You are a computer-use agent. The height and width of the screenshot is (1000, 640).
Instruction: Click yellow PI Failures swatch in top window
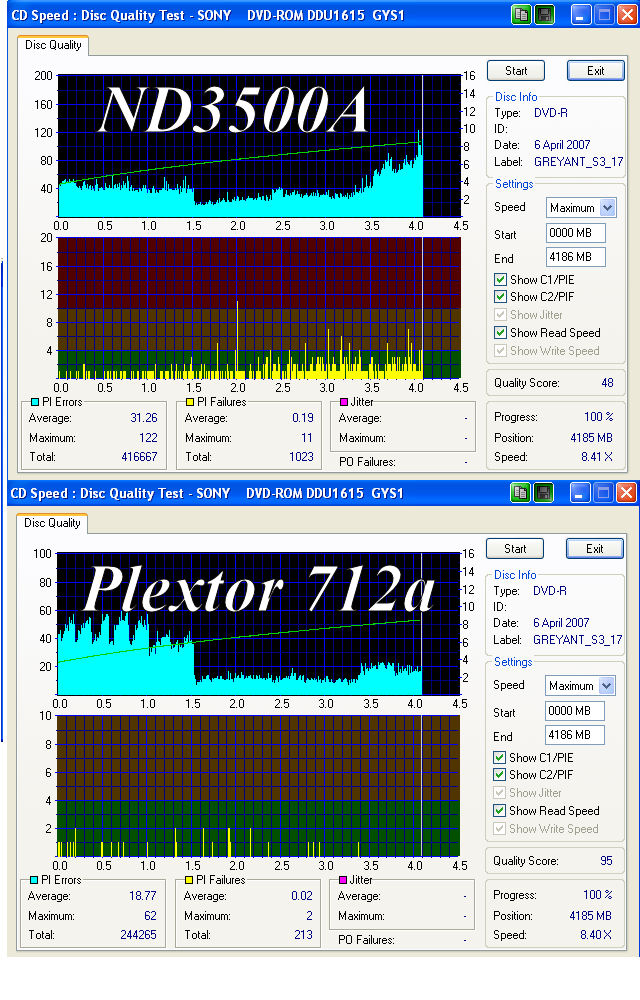190,402
